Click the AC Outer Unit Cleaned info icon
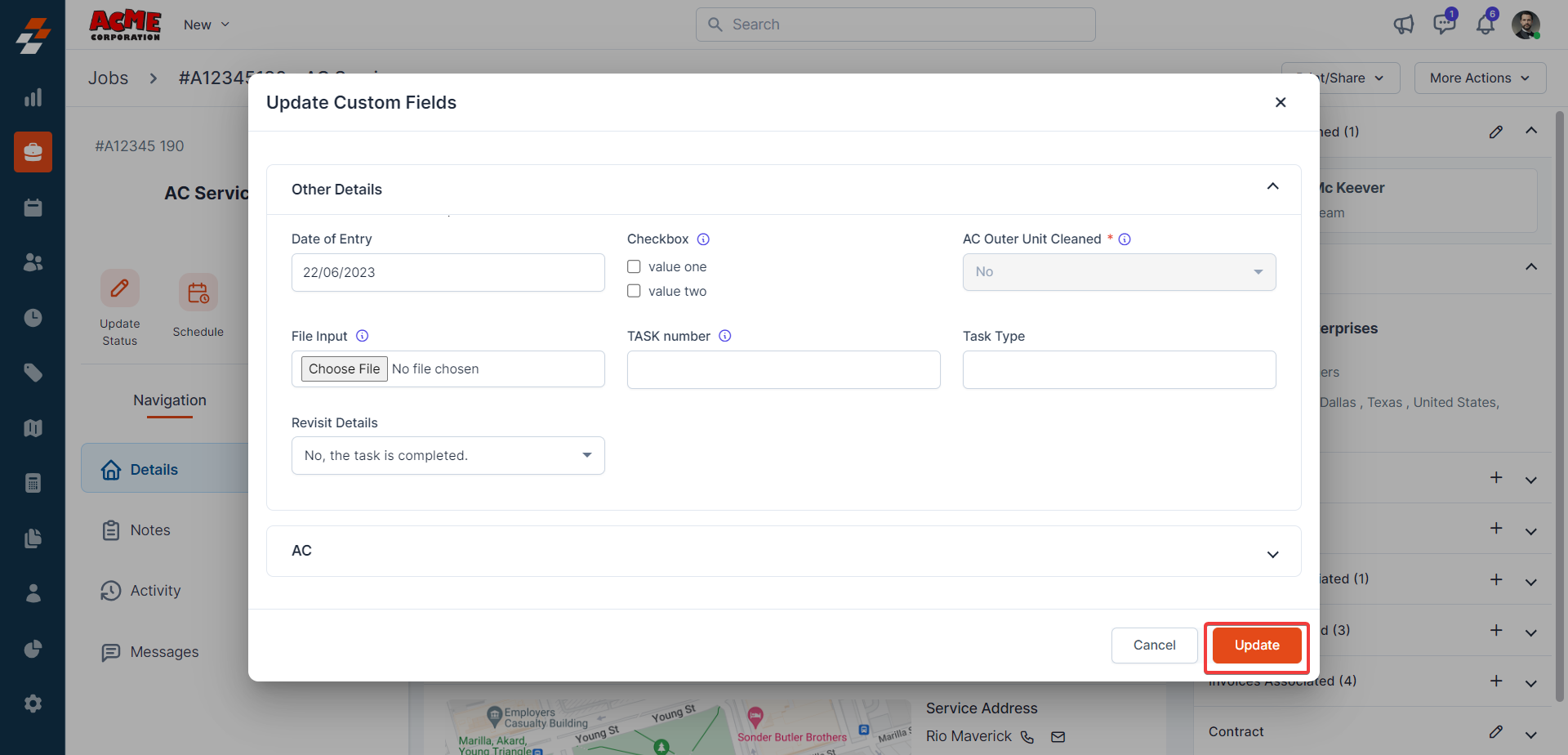The height and width of the screenshot is (755, 1568). tap(1125, 239)
